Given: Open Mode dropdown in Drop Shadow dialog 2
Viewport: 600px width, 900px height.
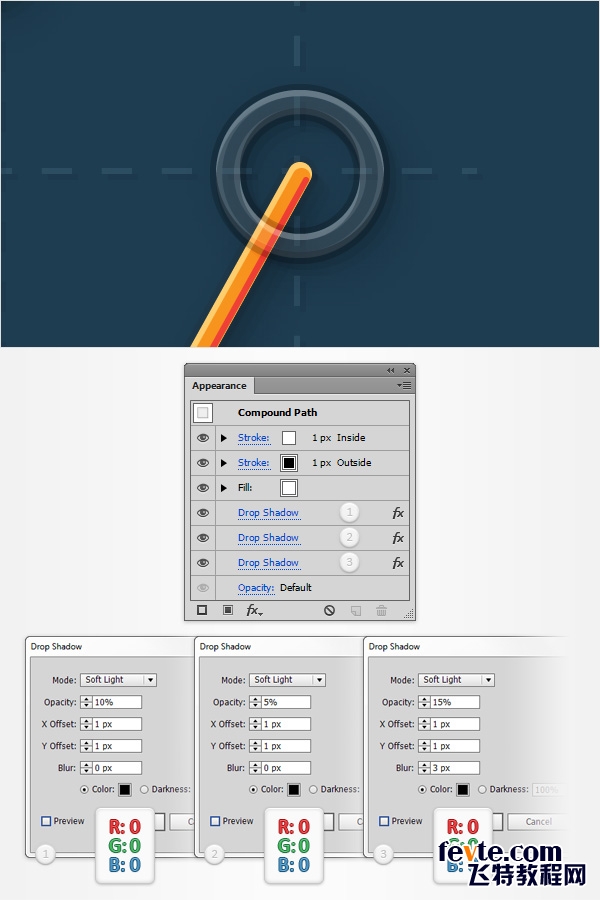Looking at the screenshot, I should [287, 680].
